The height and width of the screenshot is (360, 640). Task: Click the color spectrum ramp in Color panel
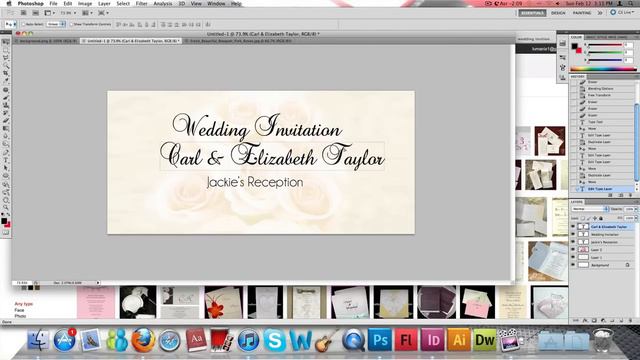point(603,69)
